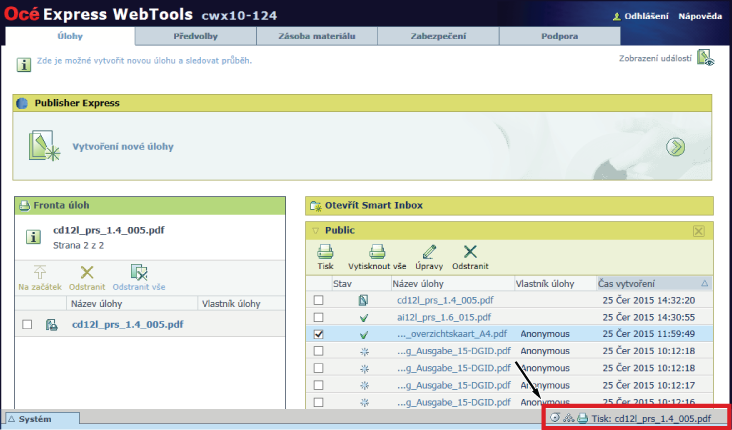This screenshot has height=430, width=732.
Task: Tick the checkbox for the 10:12:17 job
Action: [x=318, y=385]
